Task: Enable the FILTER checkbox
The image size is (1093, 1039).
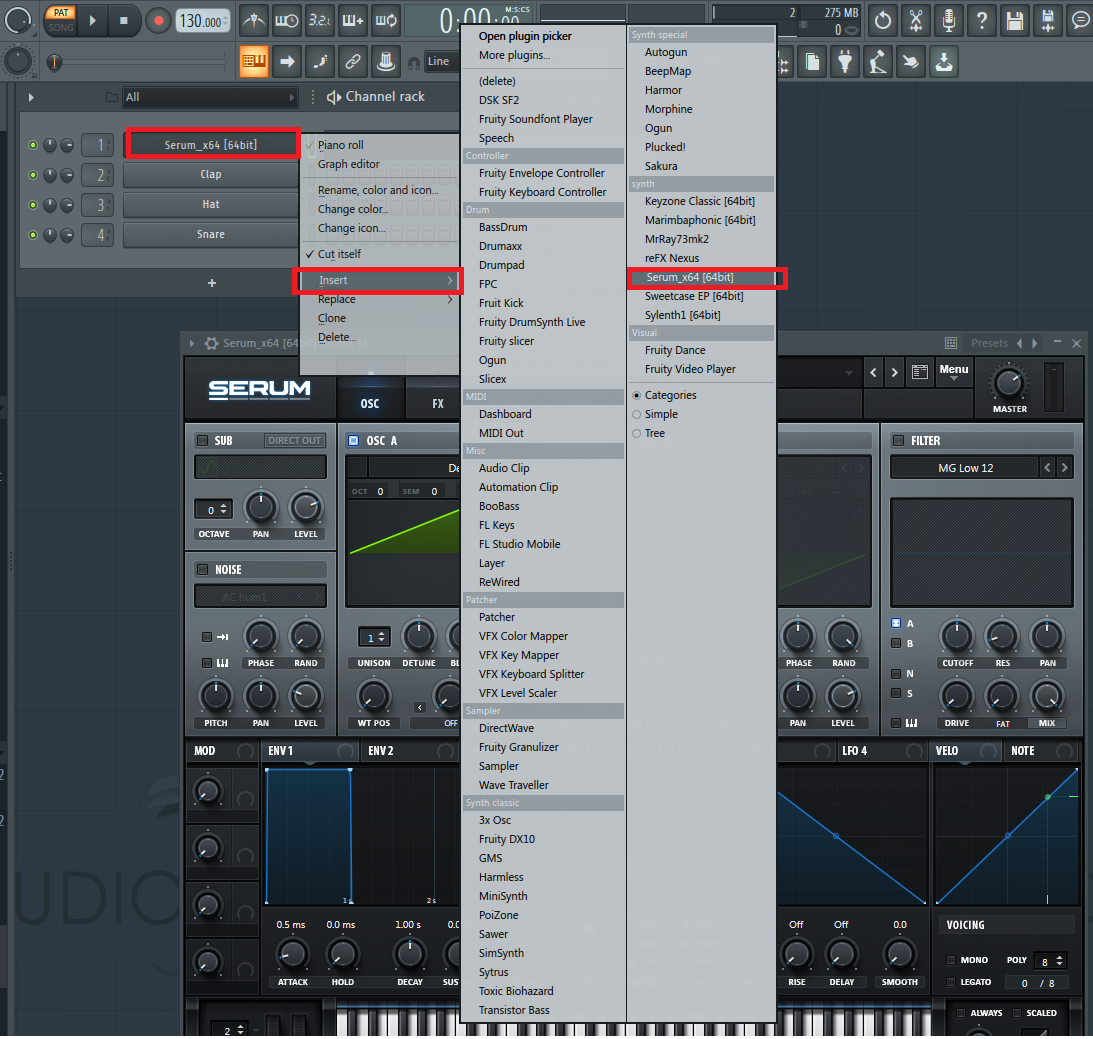Action: [x=899, y=440]
